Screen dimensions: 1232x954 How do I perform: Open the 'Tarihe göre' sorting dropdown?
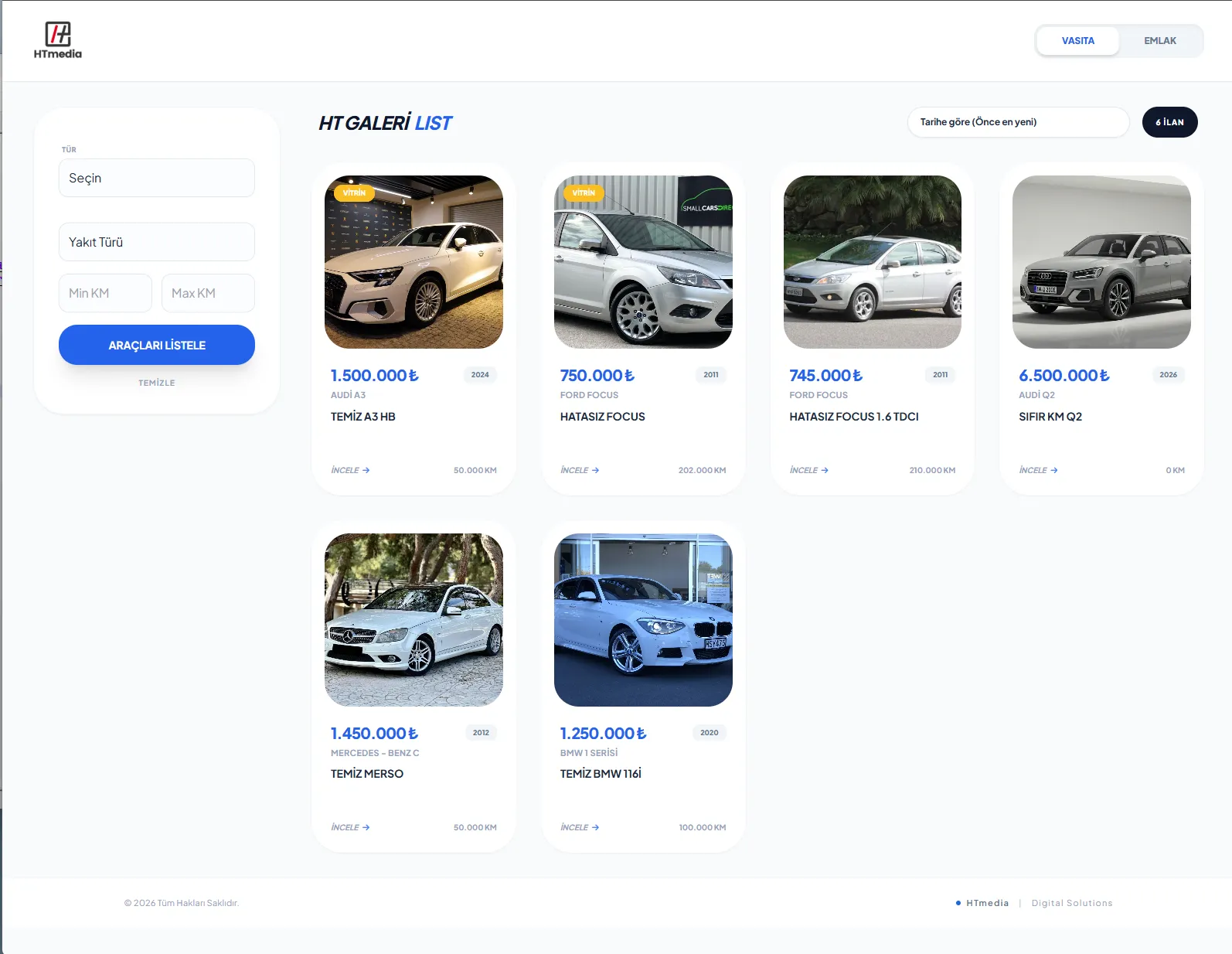(1019, 122)
